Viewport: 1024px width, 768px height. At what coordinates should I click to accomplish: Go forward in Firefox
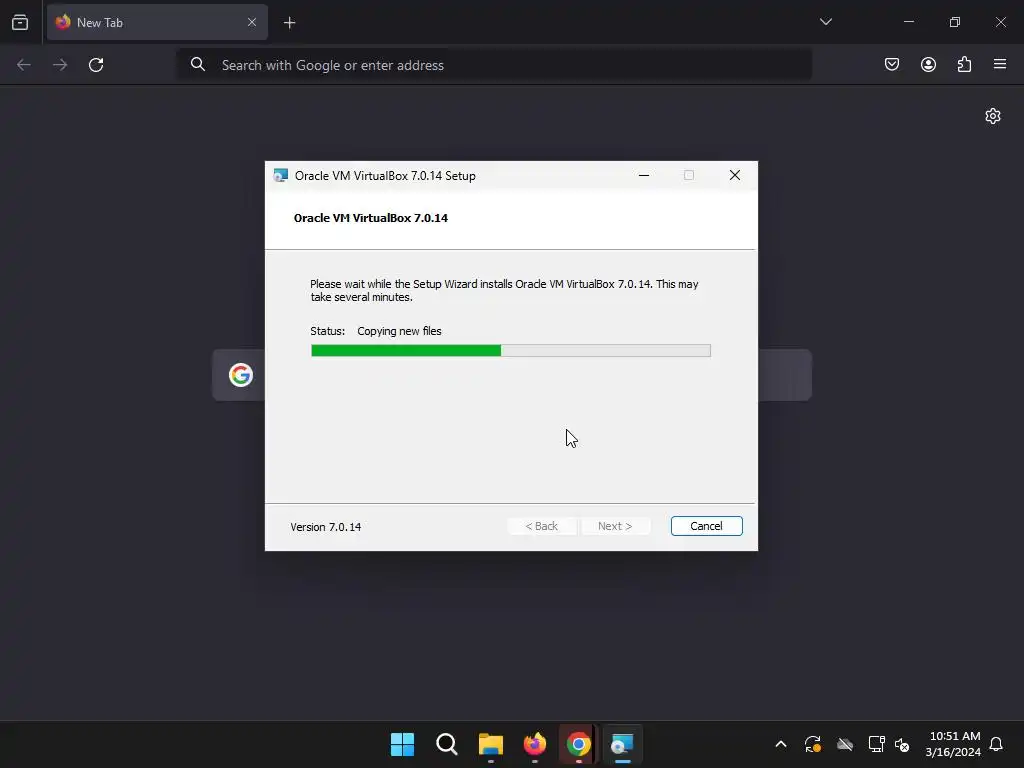[60, 65]
